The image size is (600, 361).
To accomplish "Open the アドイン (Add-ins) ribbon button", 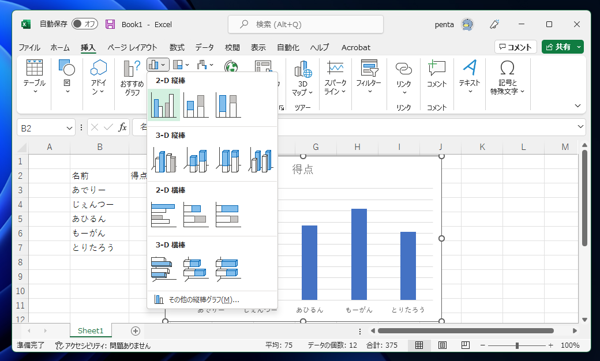I will [x=98, y=77].
